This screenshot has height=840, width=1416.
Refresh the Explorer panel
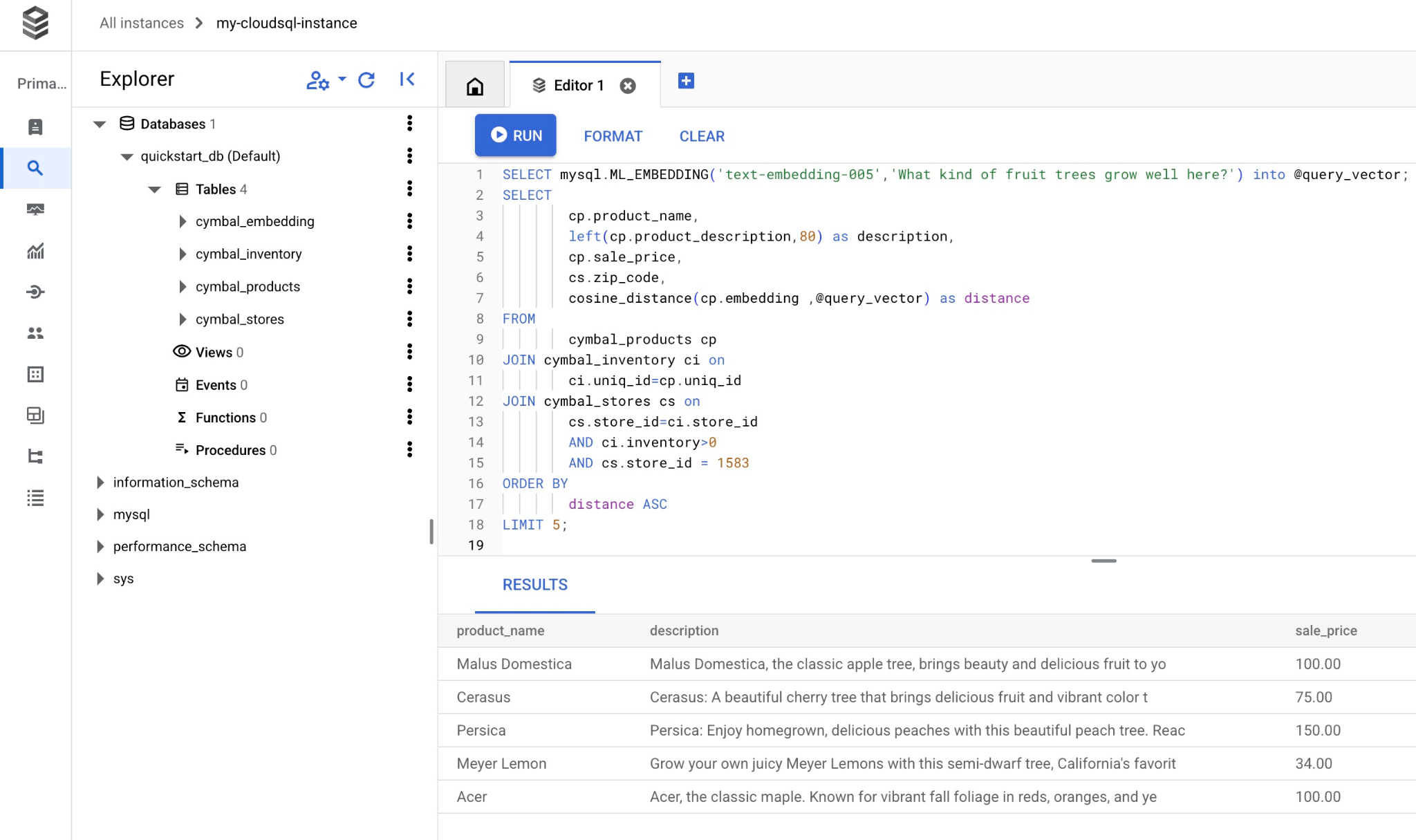(366, 80)
